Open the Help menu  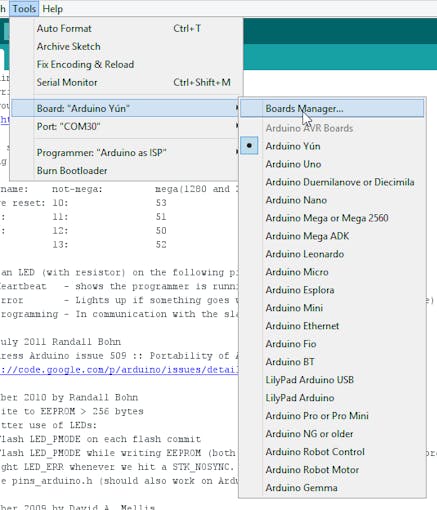(x=53, y=8)
